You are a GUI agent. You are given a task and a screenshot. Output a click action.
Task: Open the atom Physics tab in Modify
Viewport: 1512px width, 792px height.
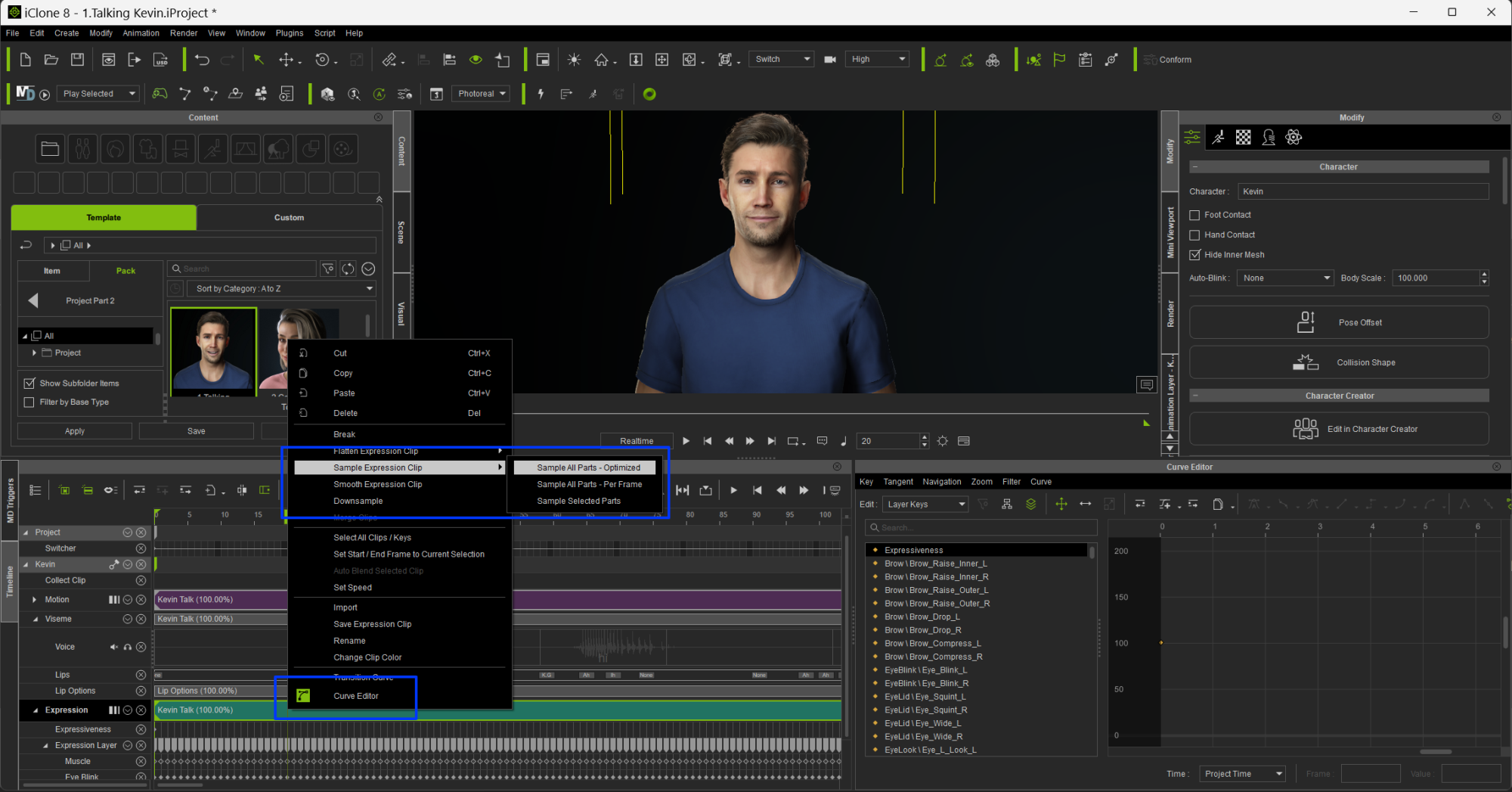click(1294, 137)
